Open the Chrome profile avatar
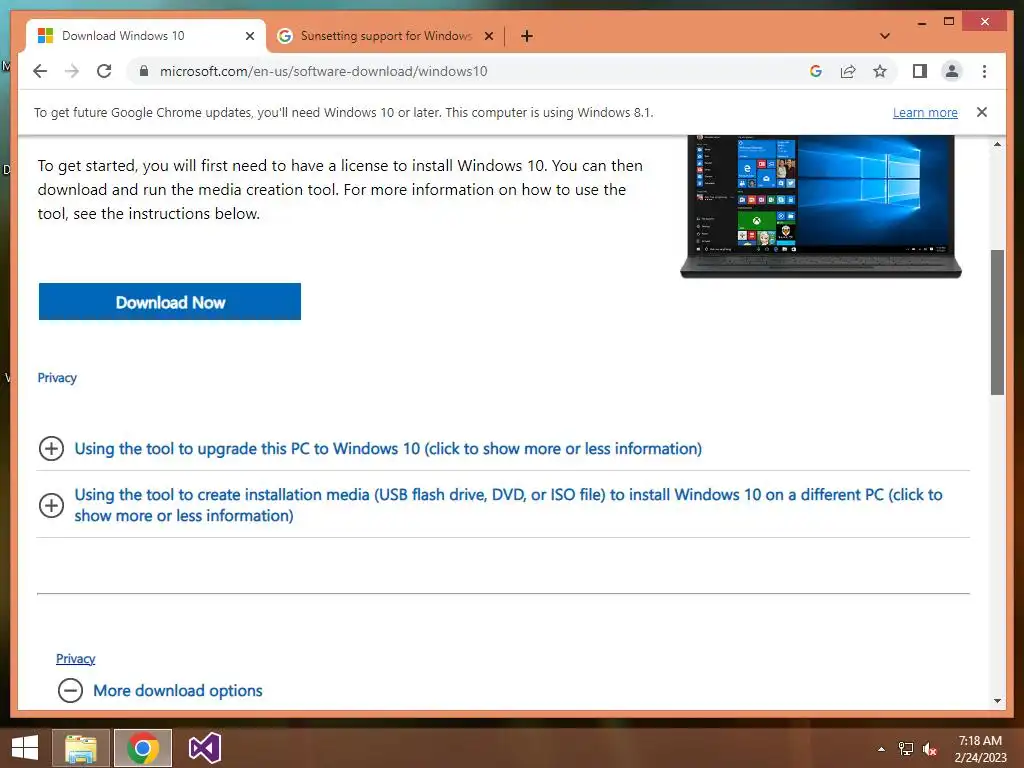Viewport: 1024px width, 768px height. (x=952, y=71)
